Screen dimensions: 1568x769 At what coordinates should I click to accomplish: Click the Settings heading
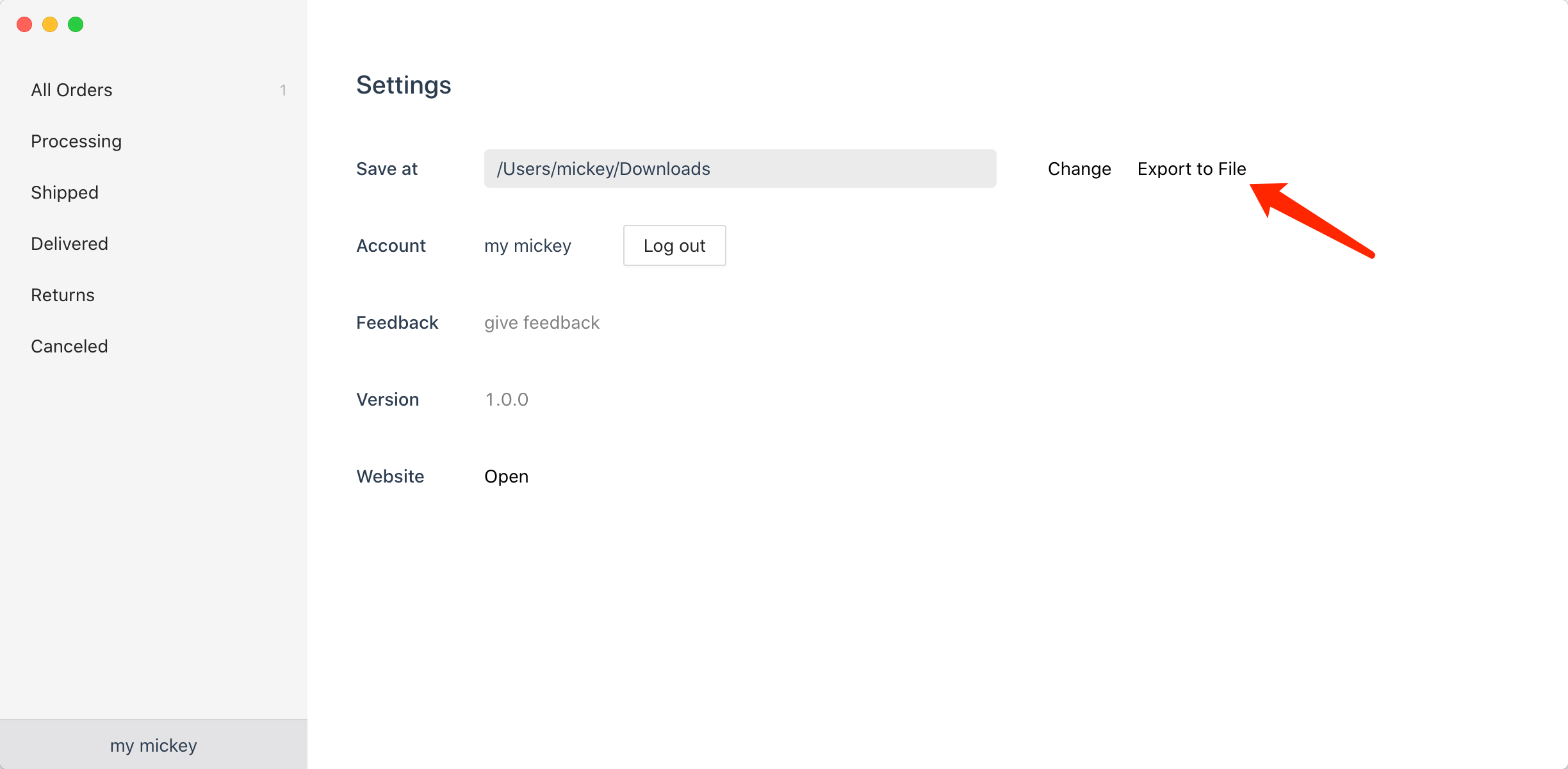404,85
